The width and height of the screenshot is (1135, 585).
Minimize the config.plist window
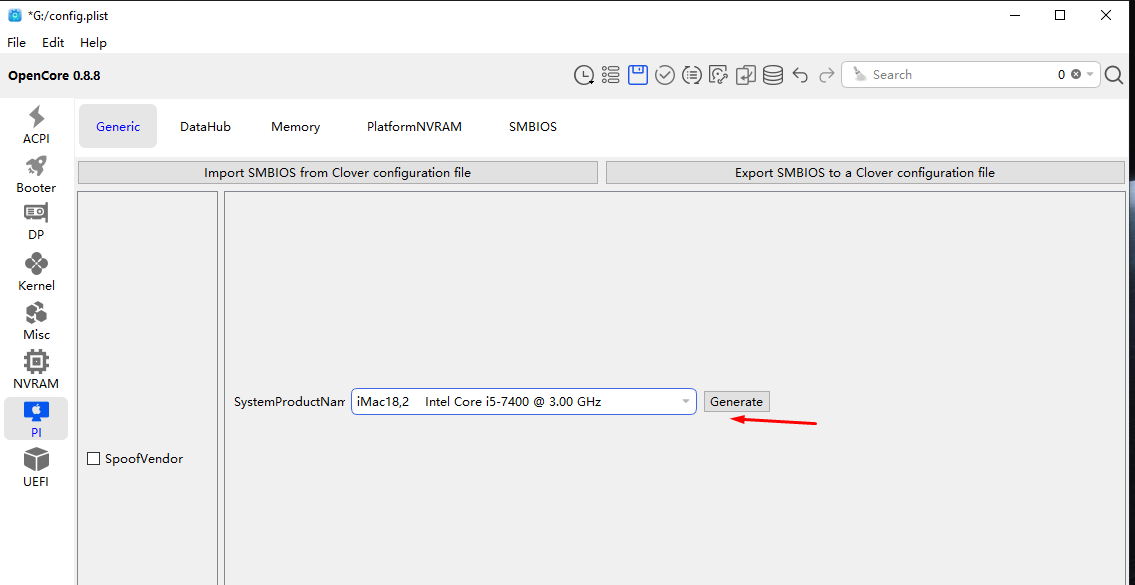pos(1013,15)
